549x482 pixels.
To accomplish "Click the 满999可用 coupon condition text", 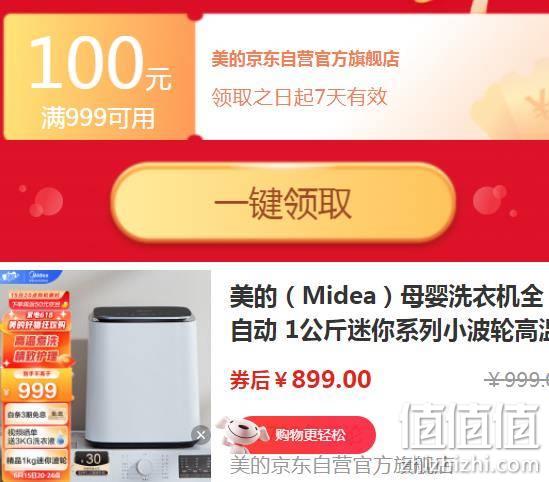I will [98, 118].
